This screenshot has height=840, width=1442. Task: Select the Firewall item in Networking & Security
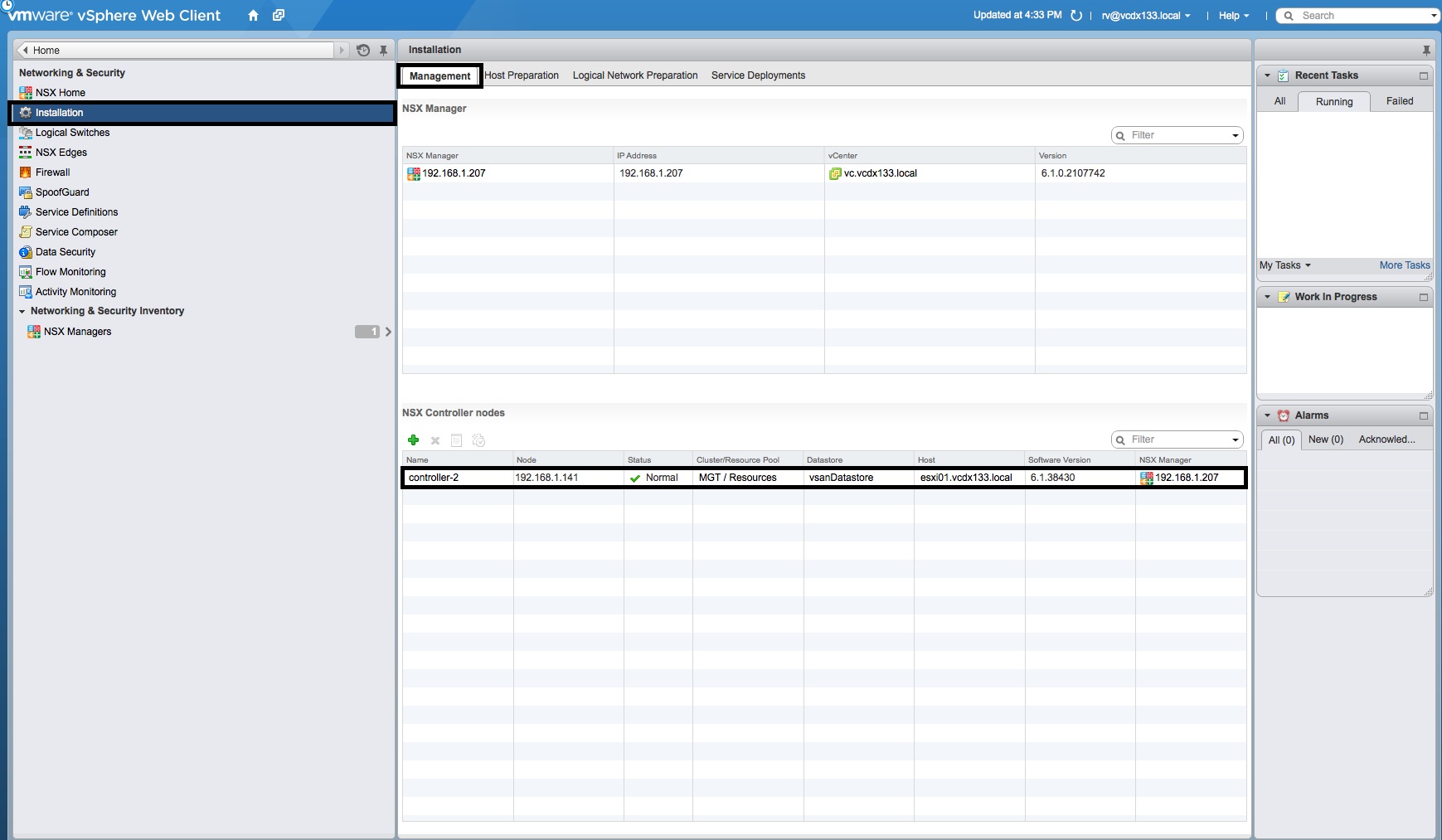53,172
